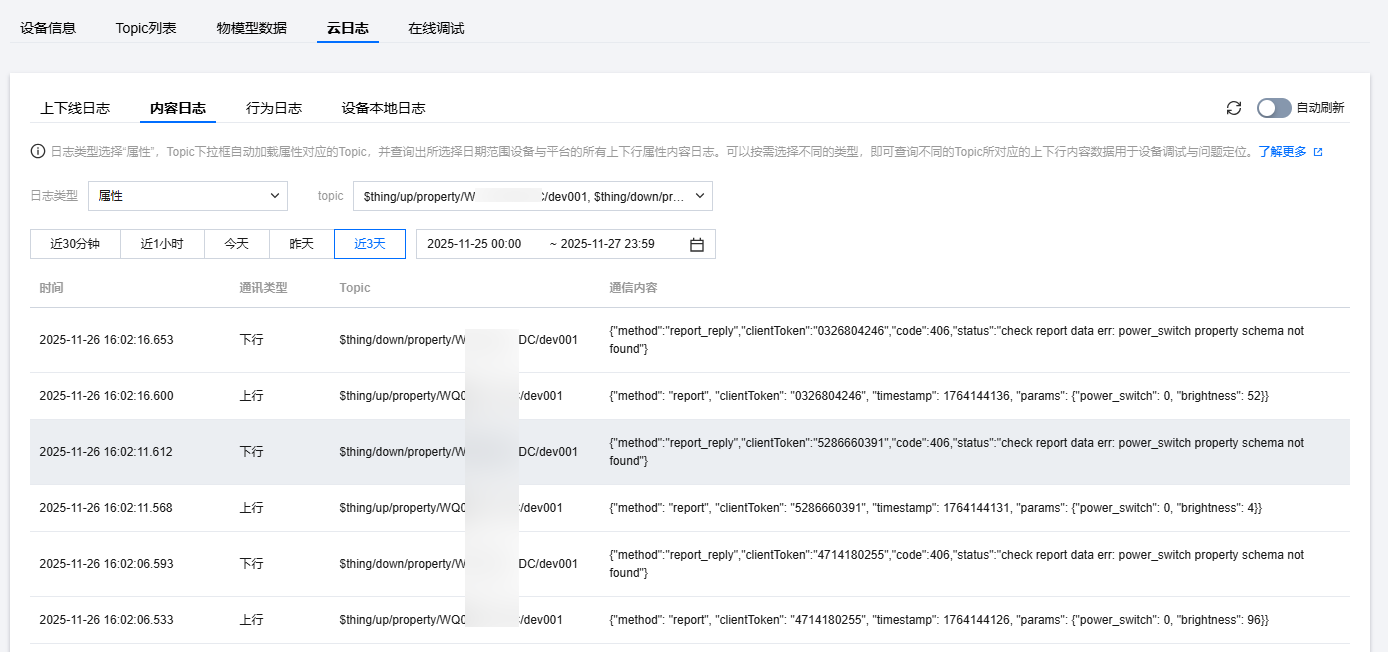Filter logs by 近1小时
The height and width of the screenshot is (652, 1388).
[x=162, y=244]
